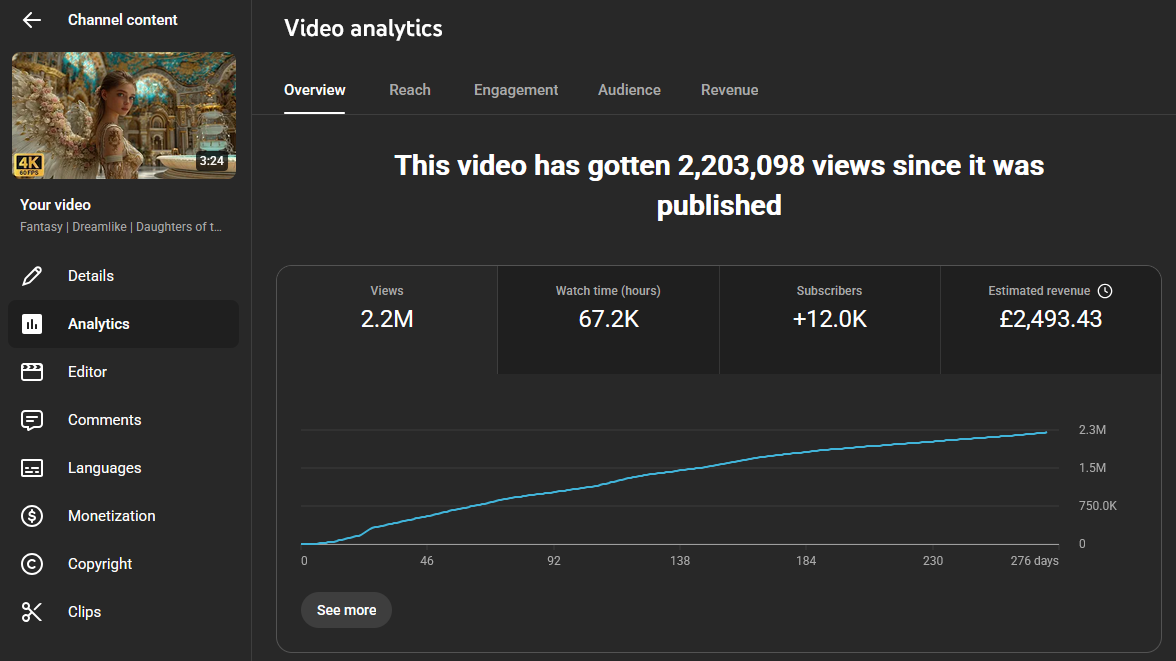Image resolution: width=1176 pixels, height=661 pixels.
Task: Click the Editor clapperboard icon
Action: (x=32, y=372)
